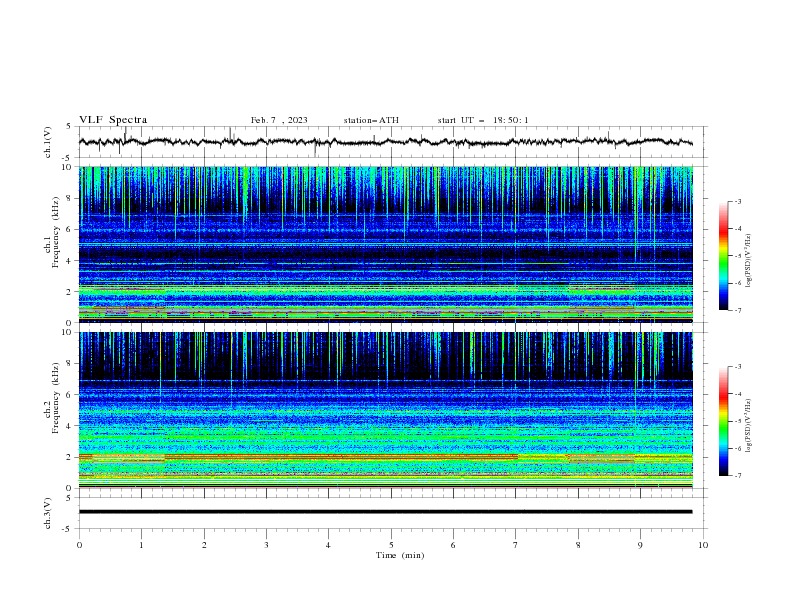Click the "3" tick on the time axis
This screenshot has height=612, width=792.
click(267, 545)
